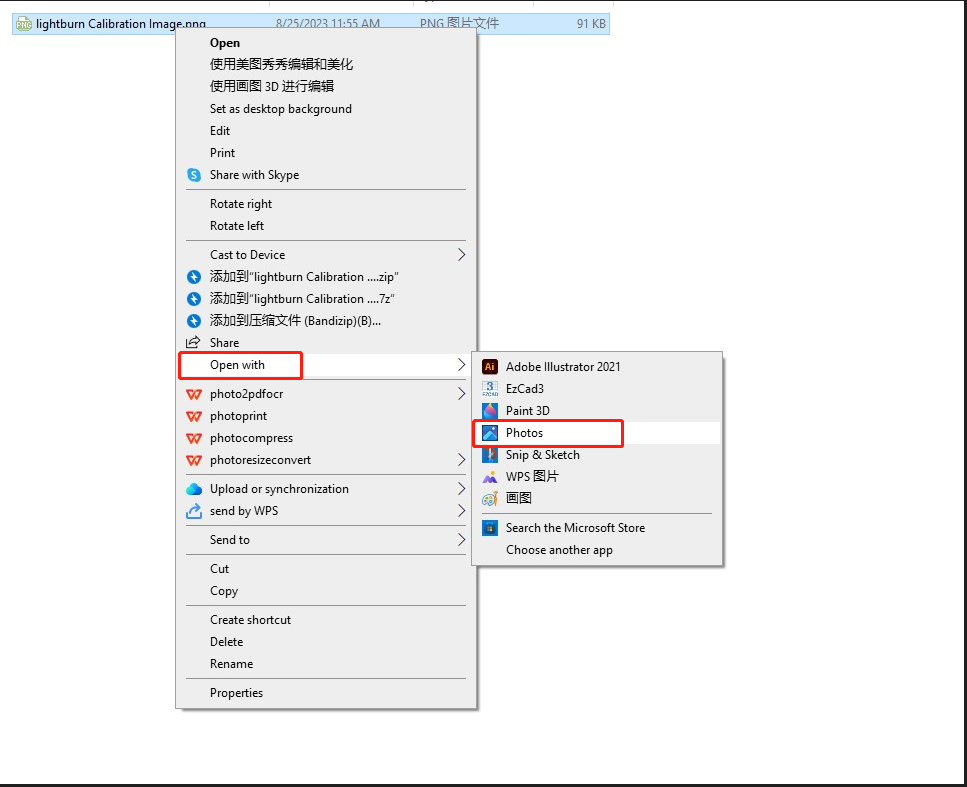
Task: Select Create shortcut
Action: pos(326,620)
